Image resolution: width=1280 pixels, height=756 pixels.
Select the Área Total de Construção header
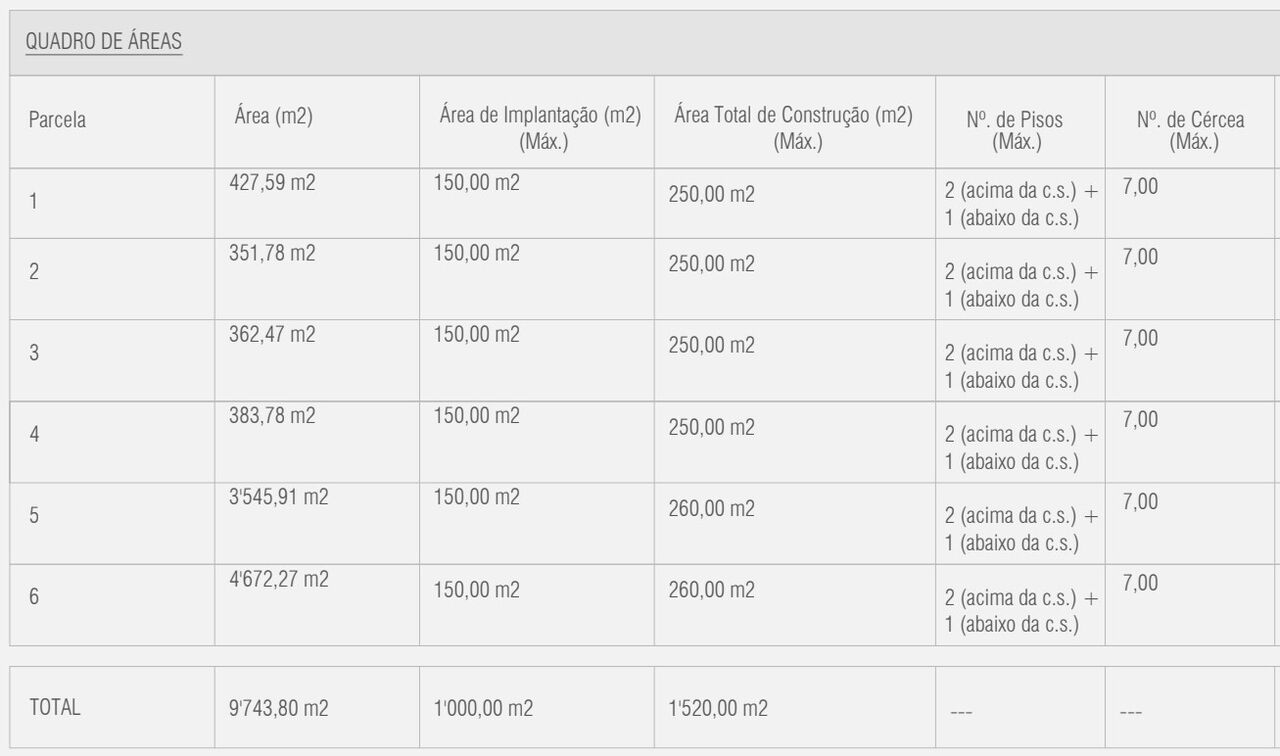(794, 127)
